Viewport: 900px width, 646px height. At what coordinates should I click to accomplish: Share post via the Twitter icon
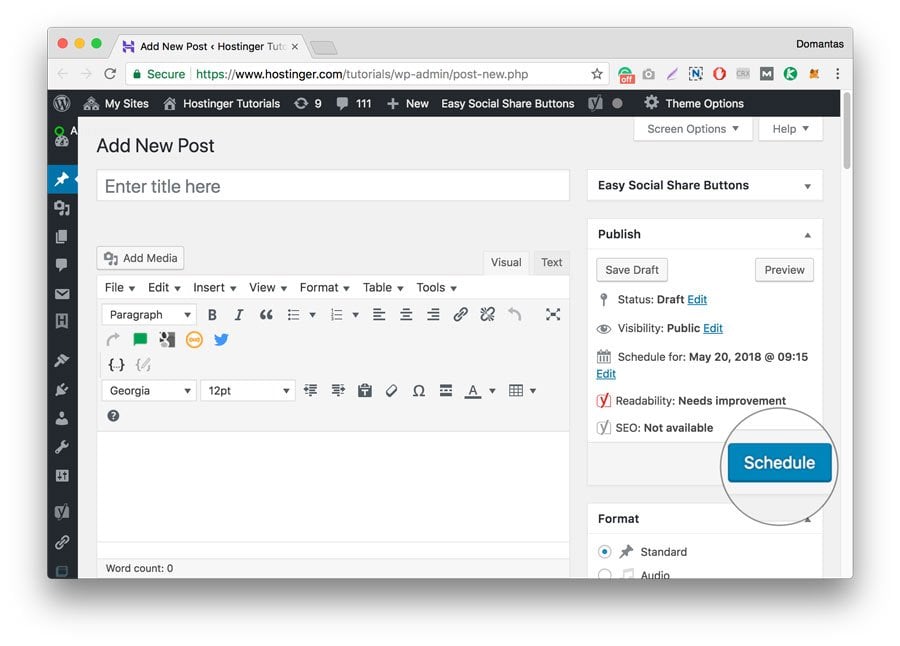pyautogui.click(x=220, y=340)
